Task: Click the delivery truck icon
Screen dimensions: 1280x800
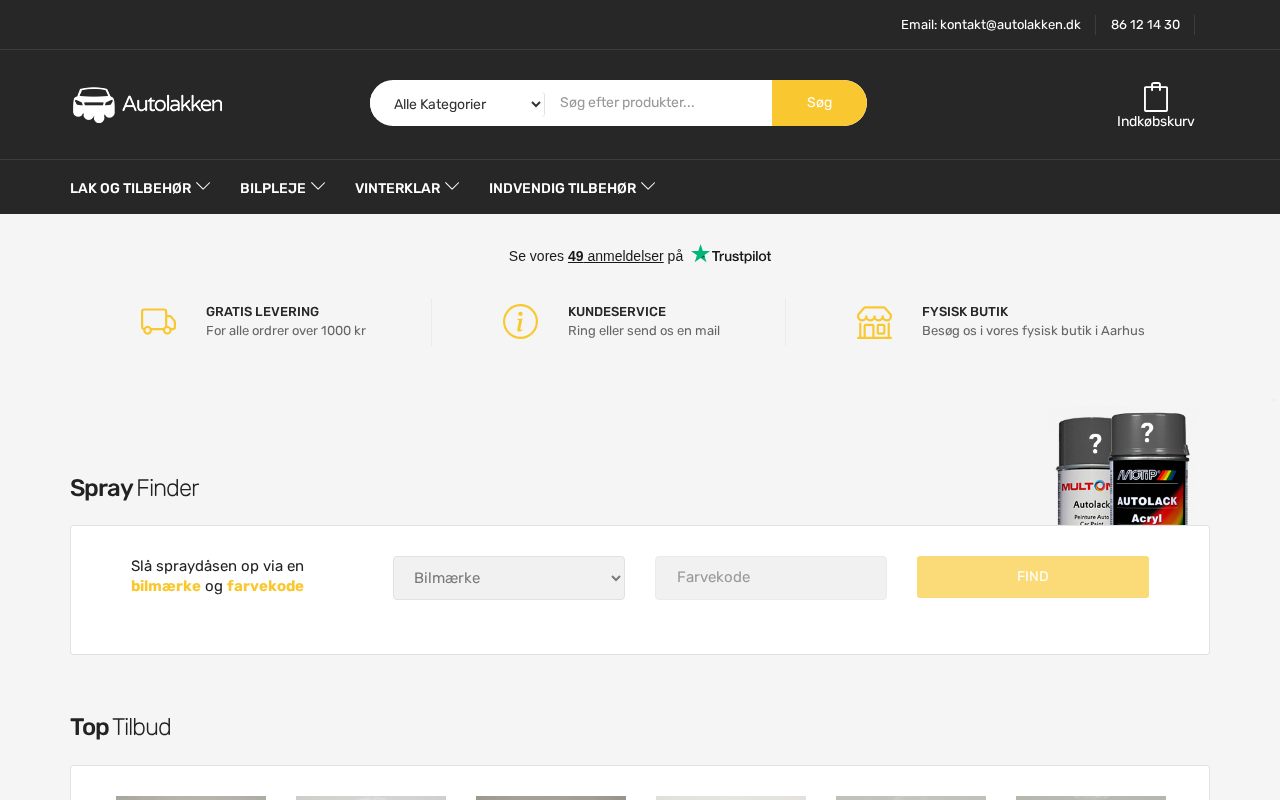Action: click(x=158, y=321)
